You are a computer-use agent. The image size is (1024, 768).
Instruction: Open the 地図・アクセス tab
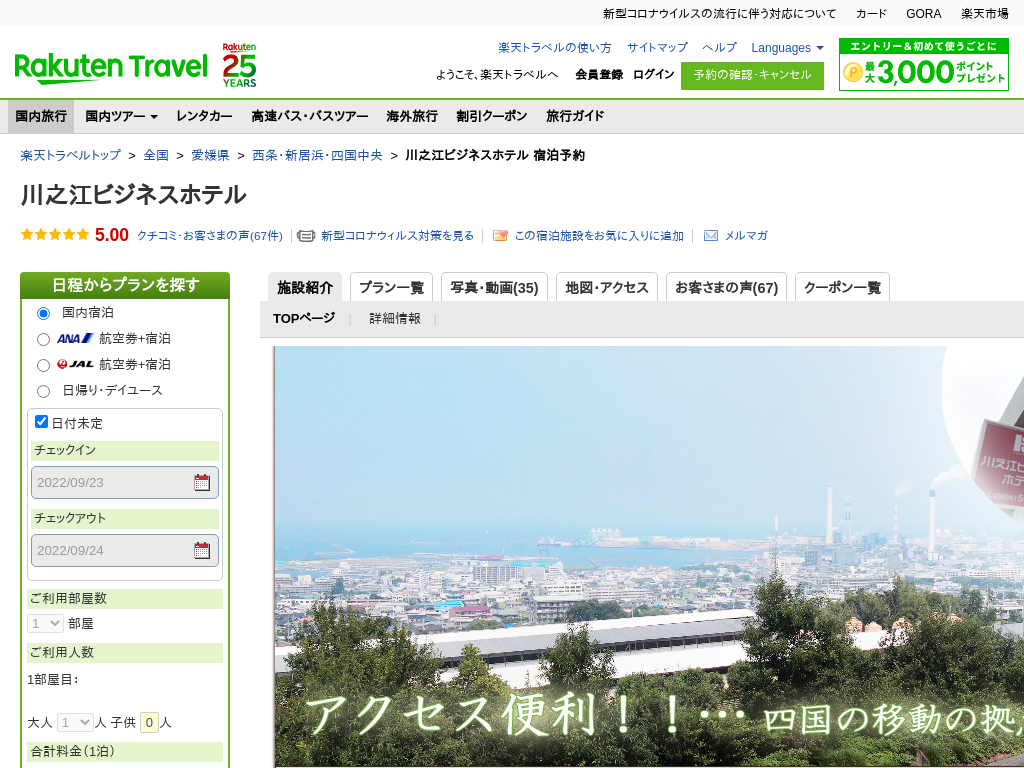606,288
